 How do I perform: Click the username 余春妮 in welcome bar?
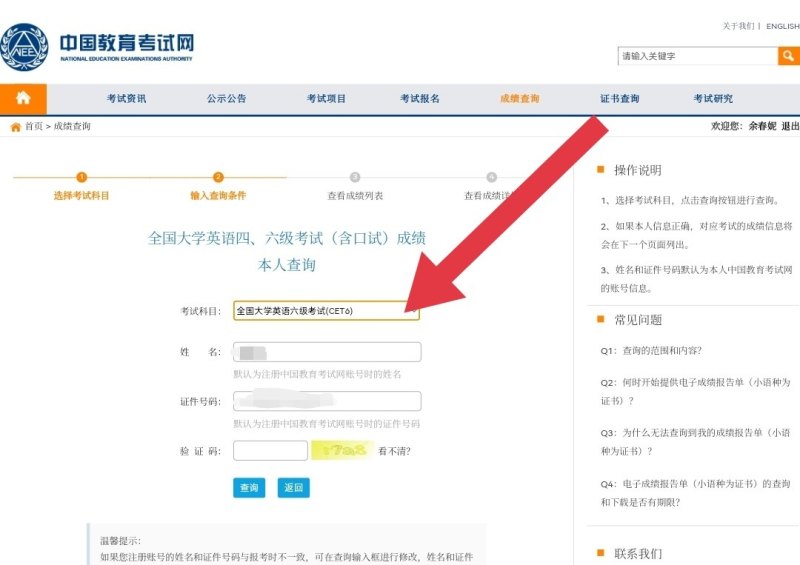pos(762,126)
